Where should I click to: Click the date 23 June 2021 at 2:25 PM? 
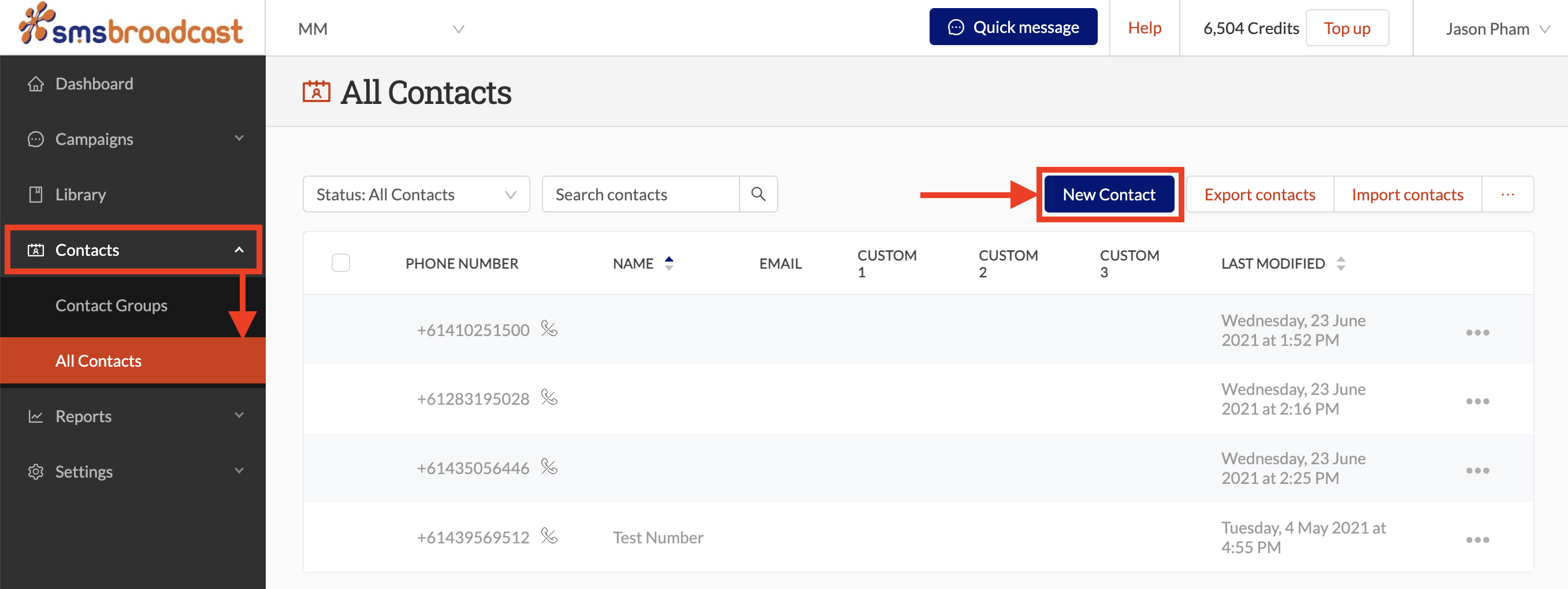coord(1293,468)
